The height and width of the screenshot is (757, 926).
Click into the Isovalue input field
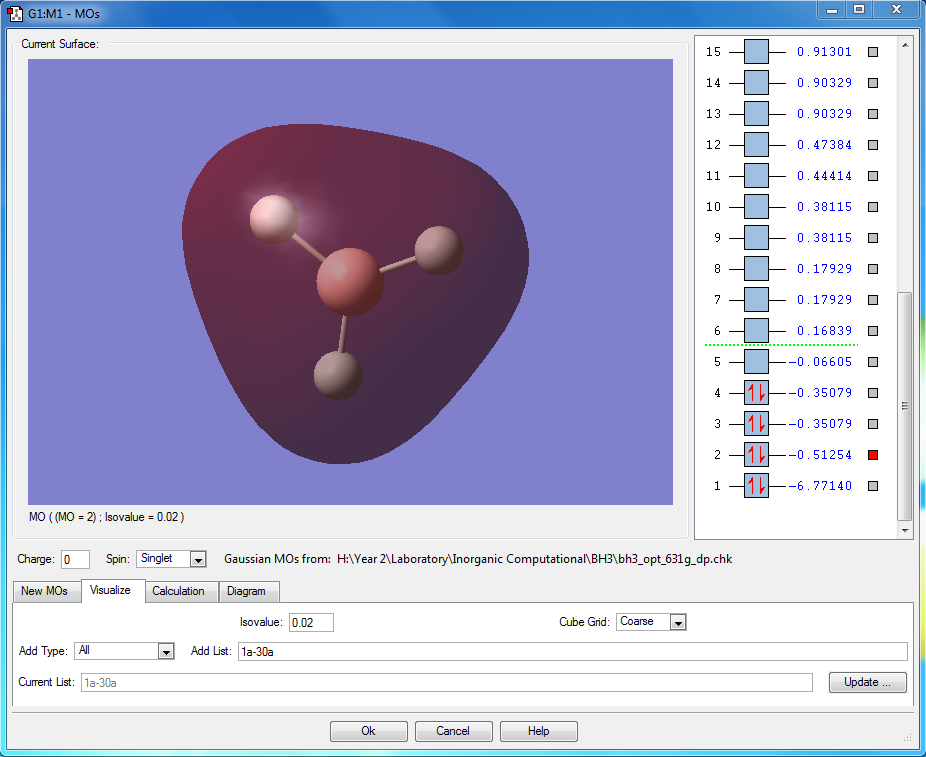(310, 622)
